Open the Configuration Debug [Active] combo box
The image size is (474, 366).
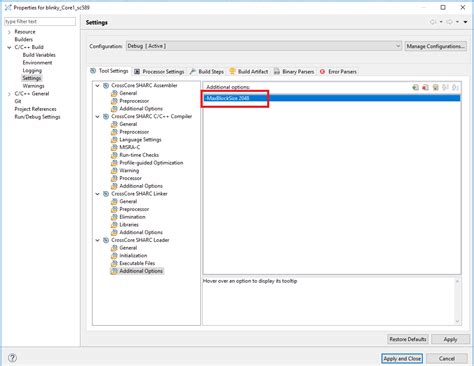pyautogui.click(x=264, y=46)
